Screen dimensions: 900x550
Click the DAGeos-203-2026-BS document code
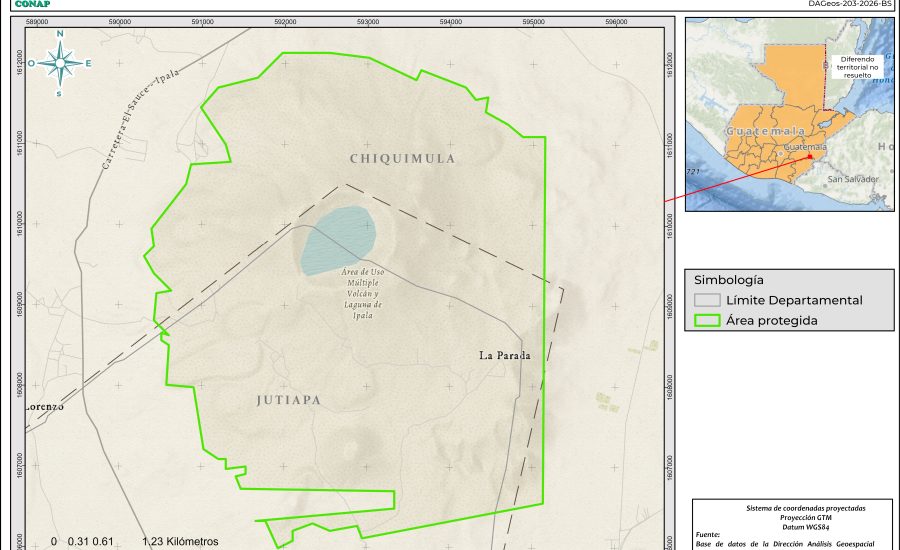tap(849, 4)
